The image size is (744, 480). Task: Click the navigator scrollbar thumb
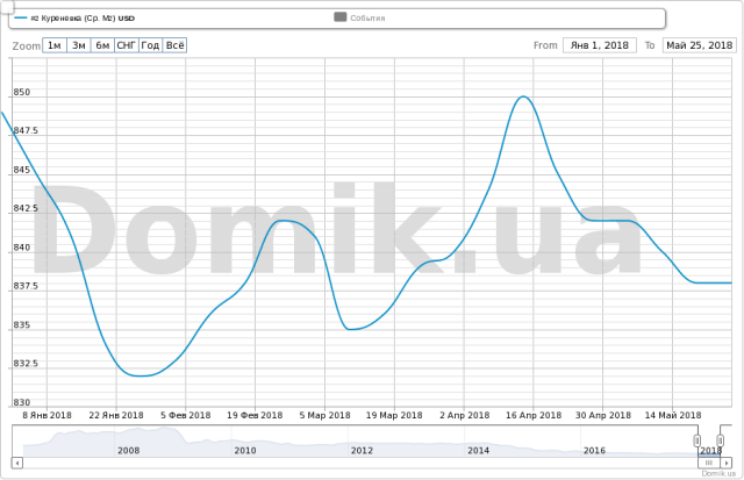point(709,462)
